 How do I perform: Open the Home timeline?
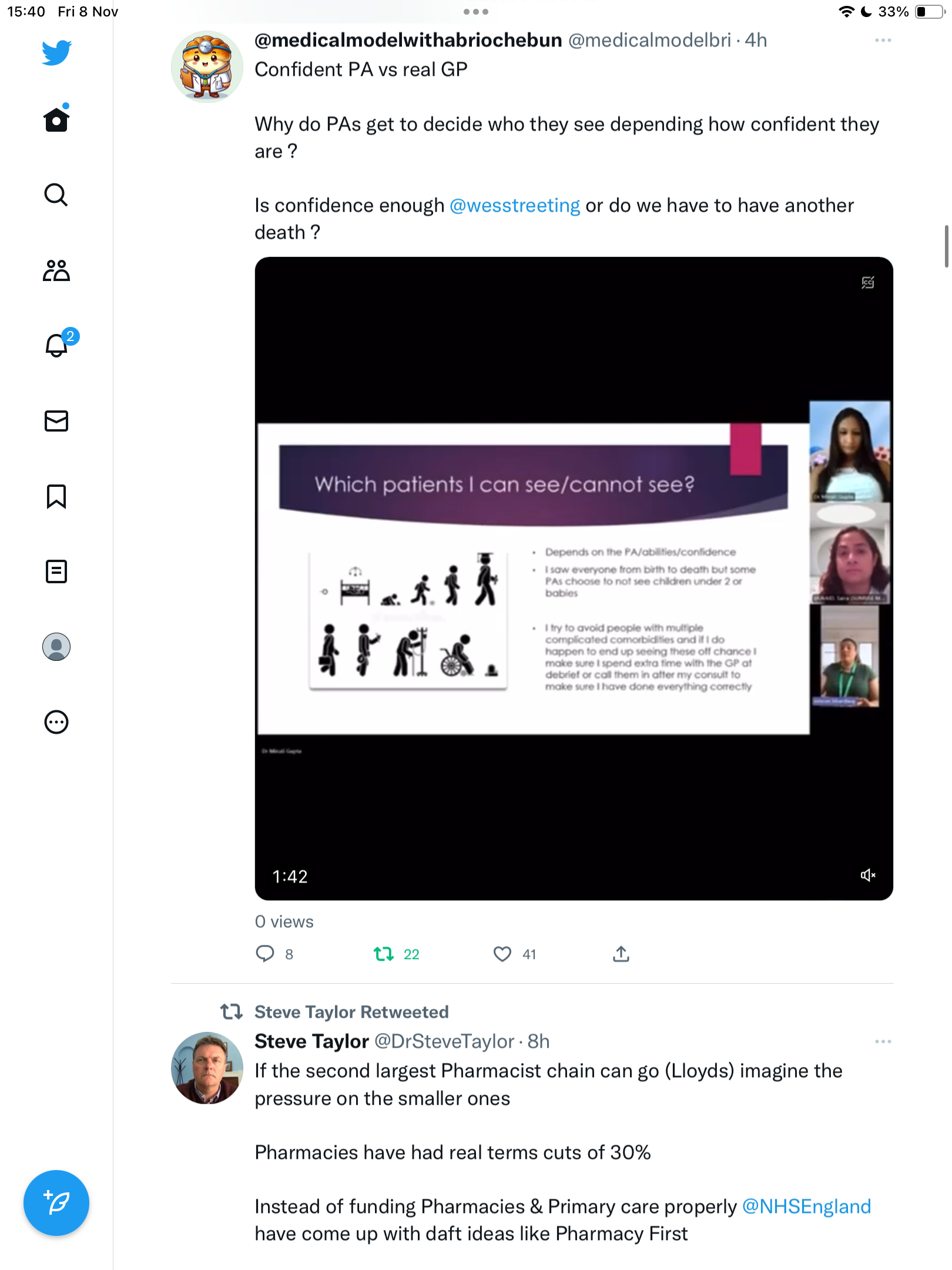coord(56,119)
